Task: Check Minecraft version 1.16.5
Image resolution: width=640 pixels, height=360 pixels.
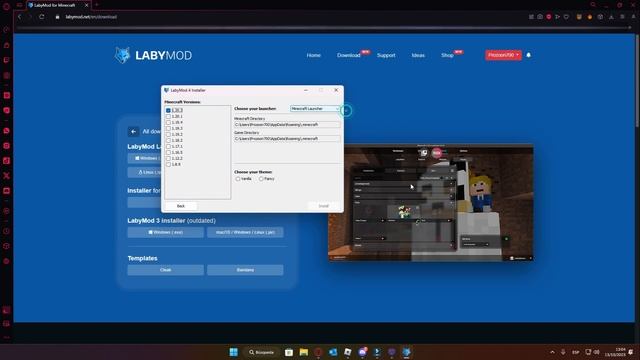Action: pos(168,152)
